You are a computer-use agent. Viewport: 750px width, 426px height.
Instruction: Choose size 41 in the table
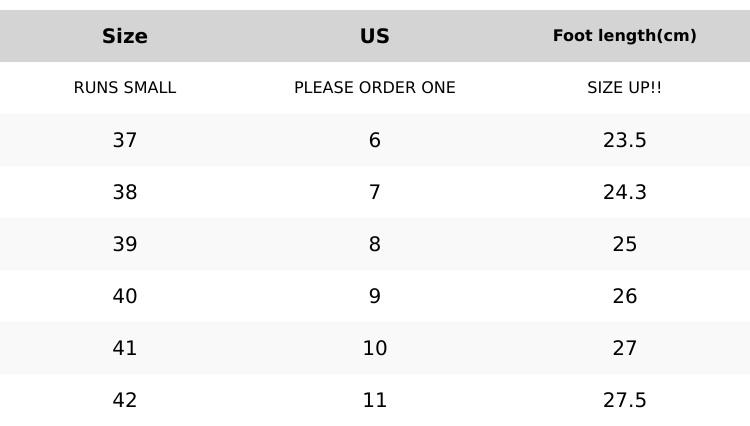(125, 348)
